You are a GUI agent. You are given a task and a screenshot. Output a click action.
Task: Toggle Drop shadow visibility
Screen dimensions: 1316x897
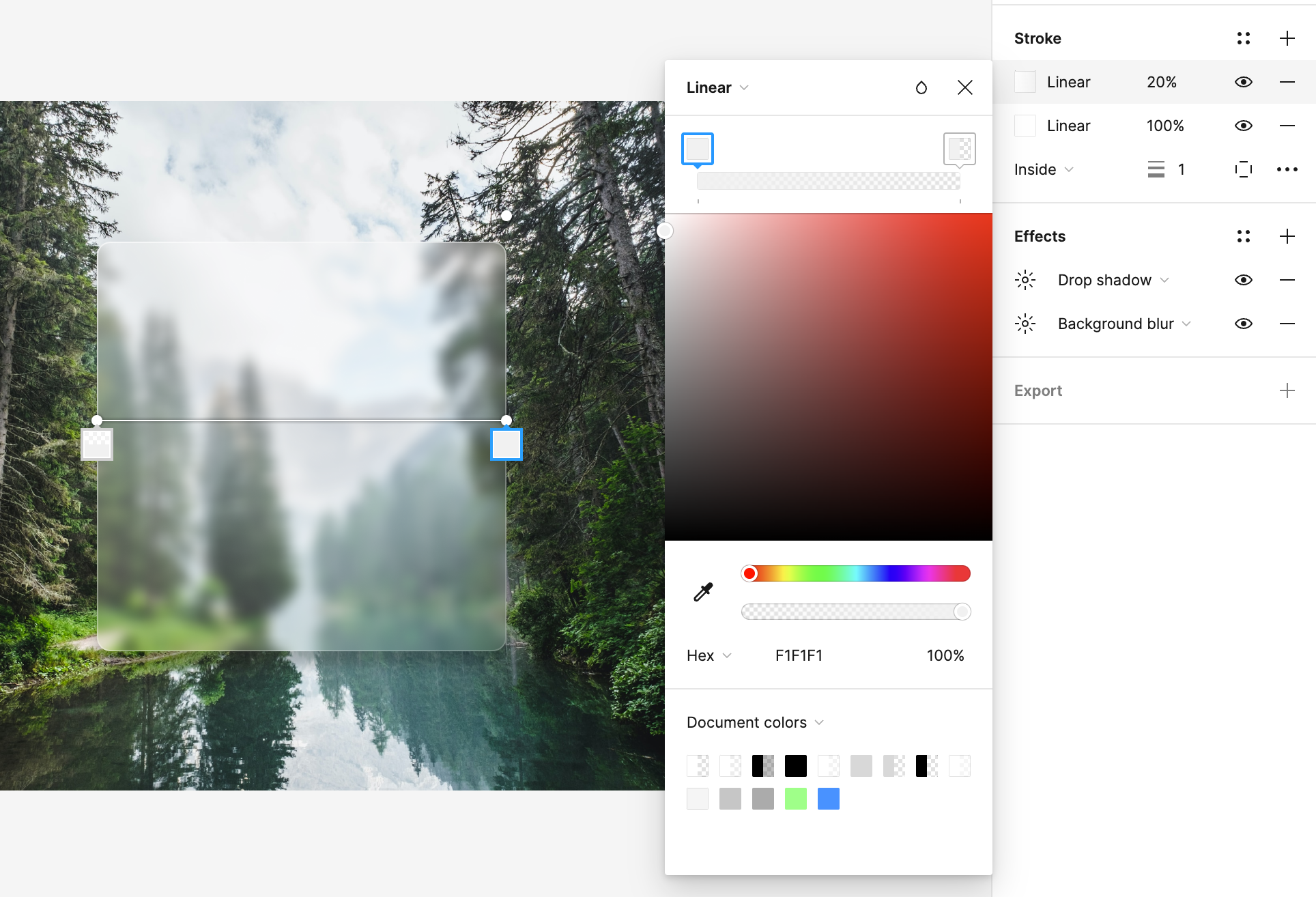(x=1243, y=280)
